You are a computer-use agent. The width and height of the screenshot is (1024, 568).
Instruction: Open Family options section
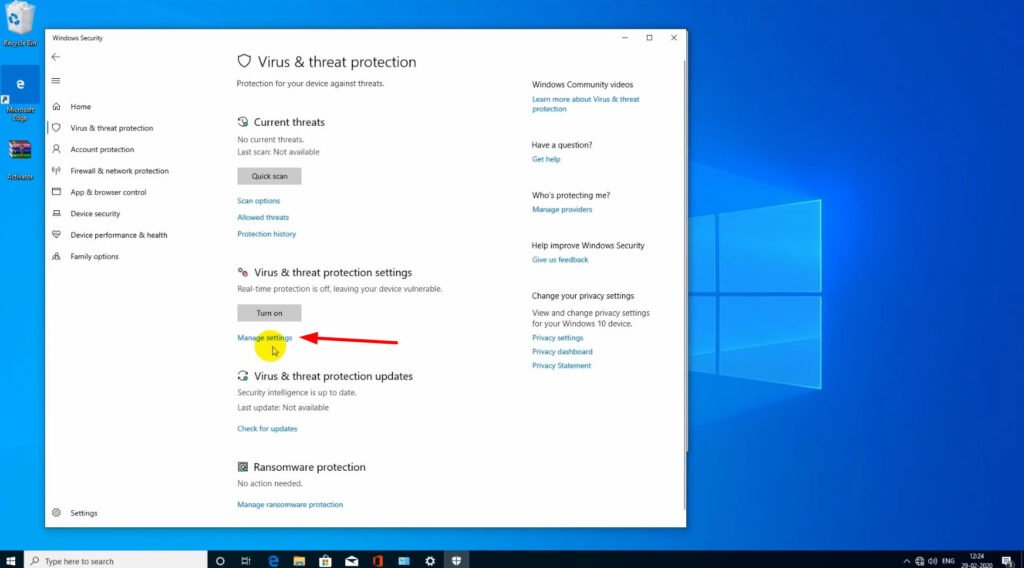95,257
